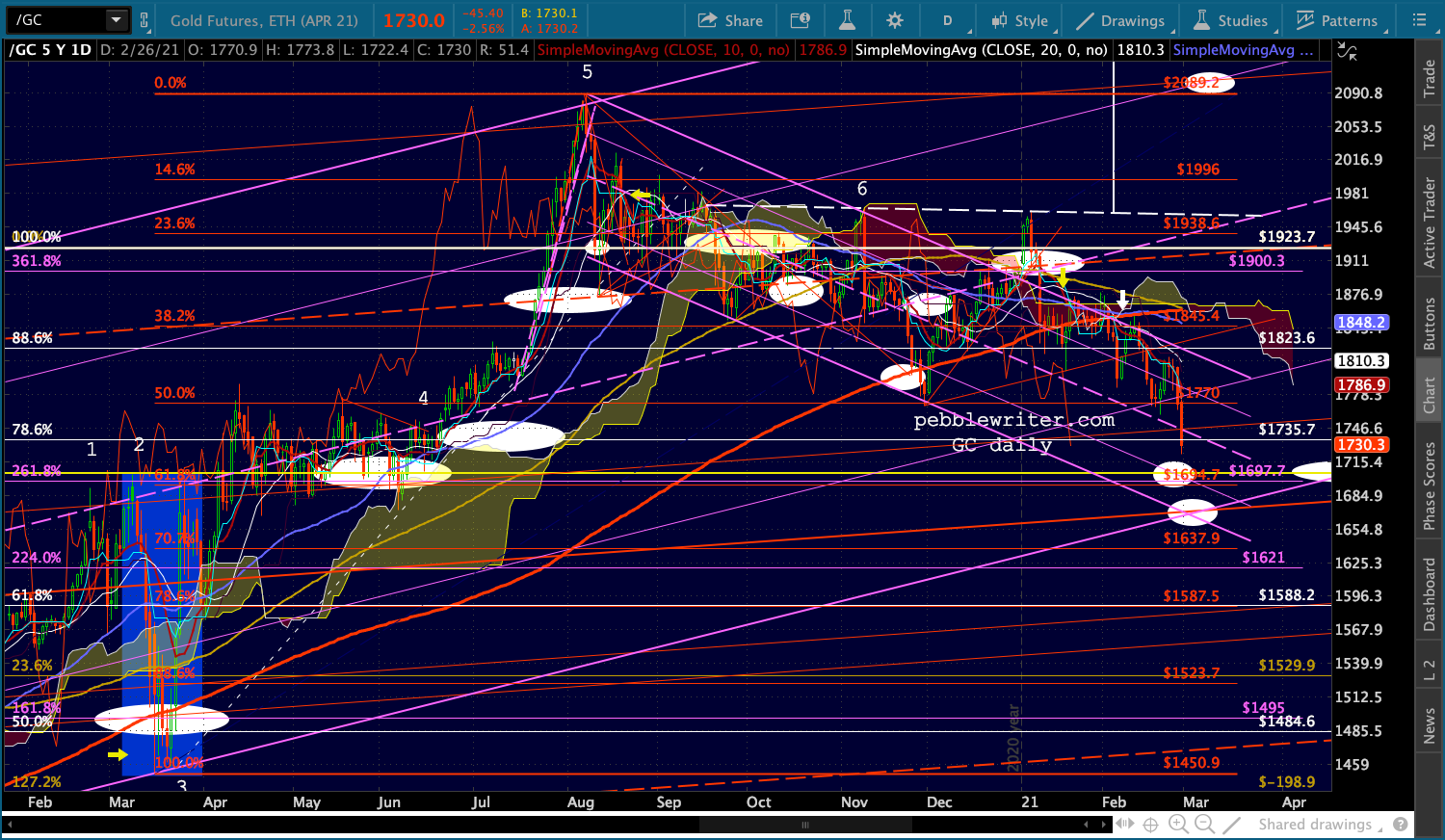Click the Share button
Image resolution: width=1445 pixels, height=840 pixels.
tap(730, 20)
